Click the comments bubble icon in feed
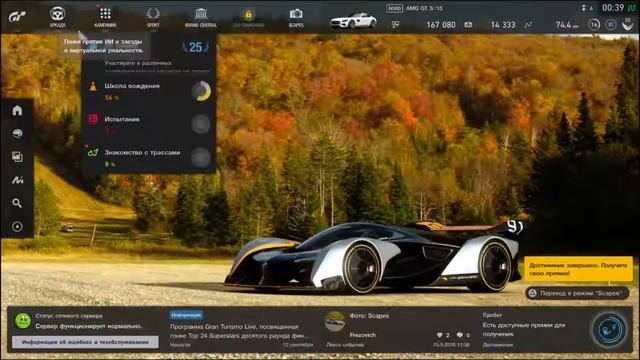640x360 pixels. 460,335
